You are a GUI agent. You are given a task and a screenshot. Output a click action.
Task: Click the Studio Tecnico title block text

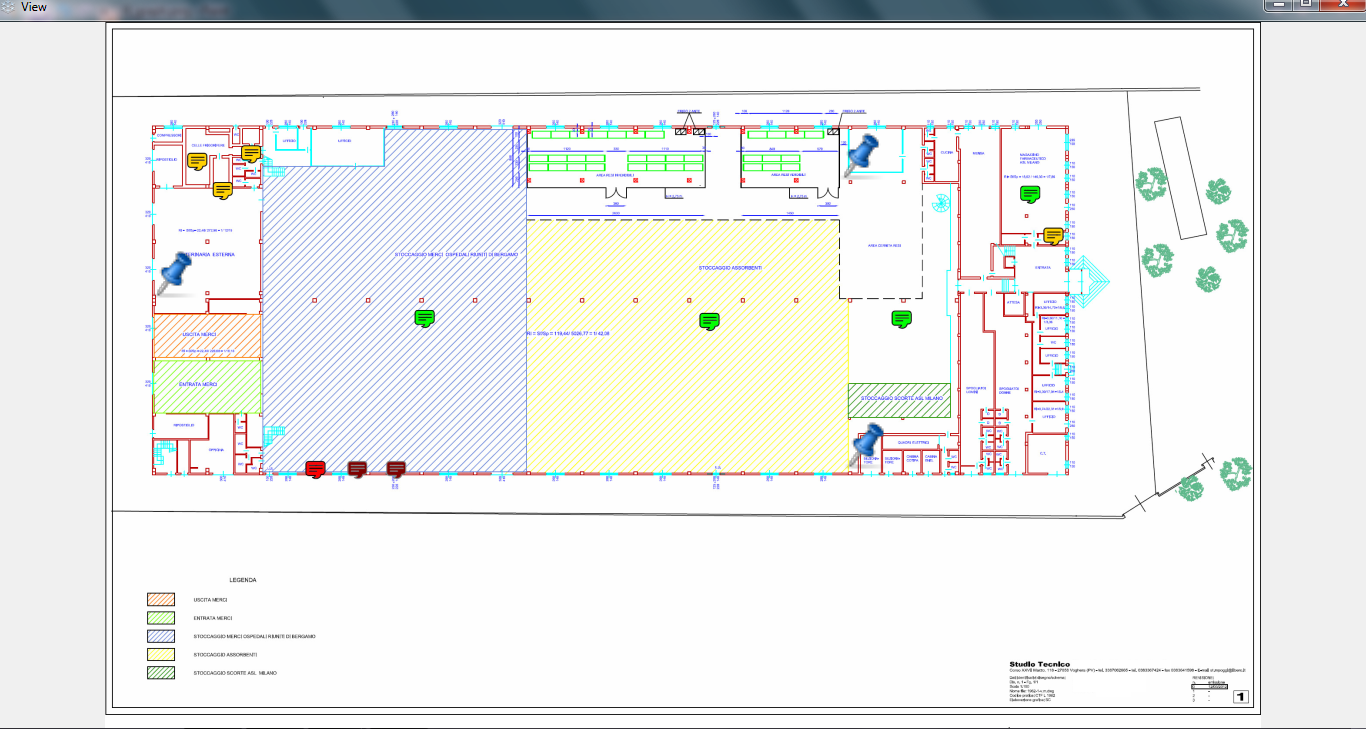(x=1038, y=665)
